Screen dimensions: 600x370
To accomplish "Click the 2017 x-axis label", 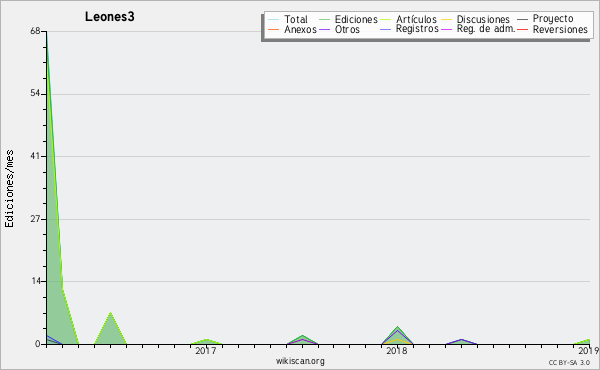I will [206, 350].
